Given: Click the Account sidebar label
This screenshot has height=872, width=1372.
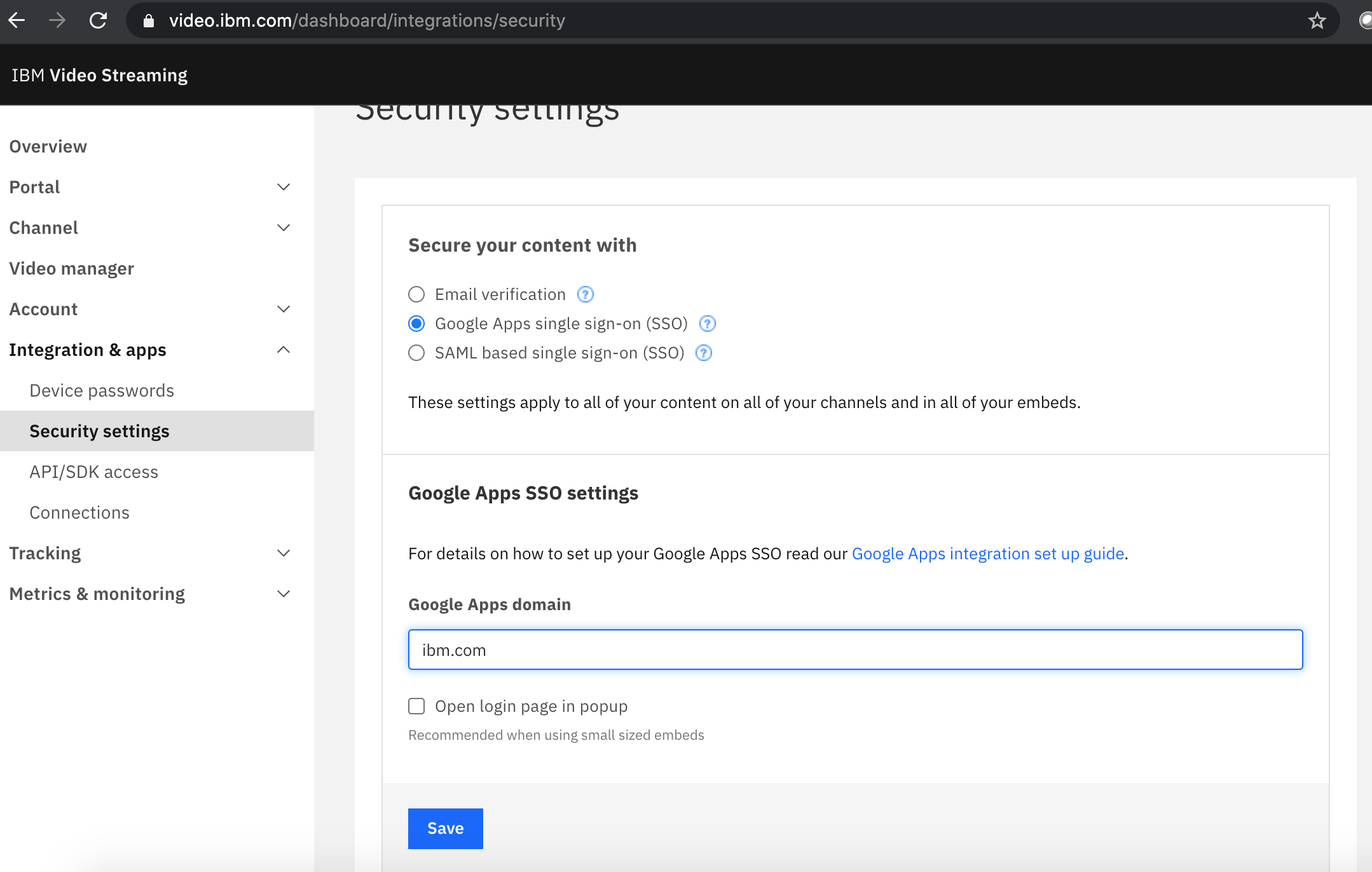Looking at the screenshot, I should [43, 309].
